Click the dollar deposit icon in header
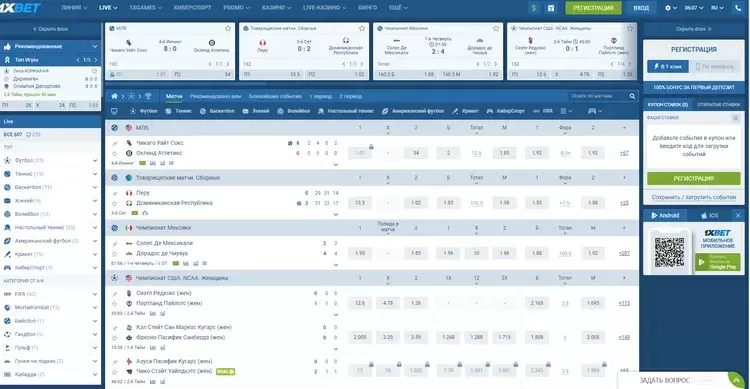Image resolution: width=750 pixels, height=389 pixels. 534,8
